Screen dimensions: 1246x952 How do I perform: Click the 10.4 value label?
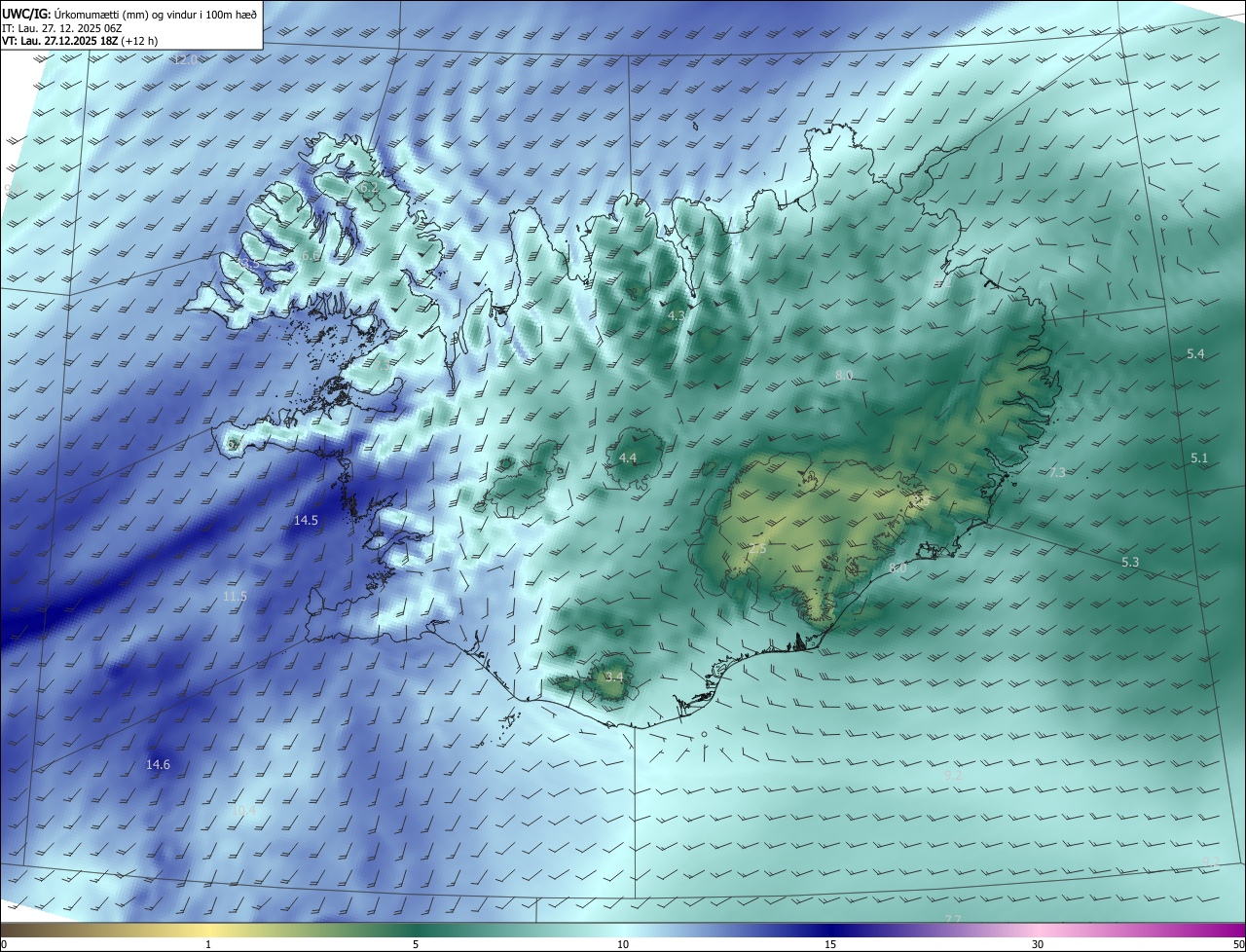[243, 810]
